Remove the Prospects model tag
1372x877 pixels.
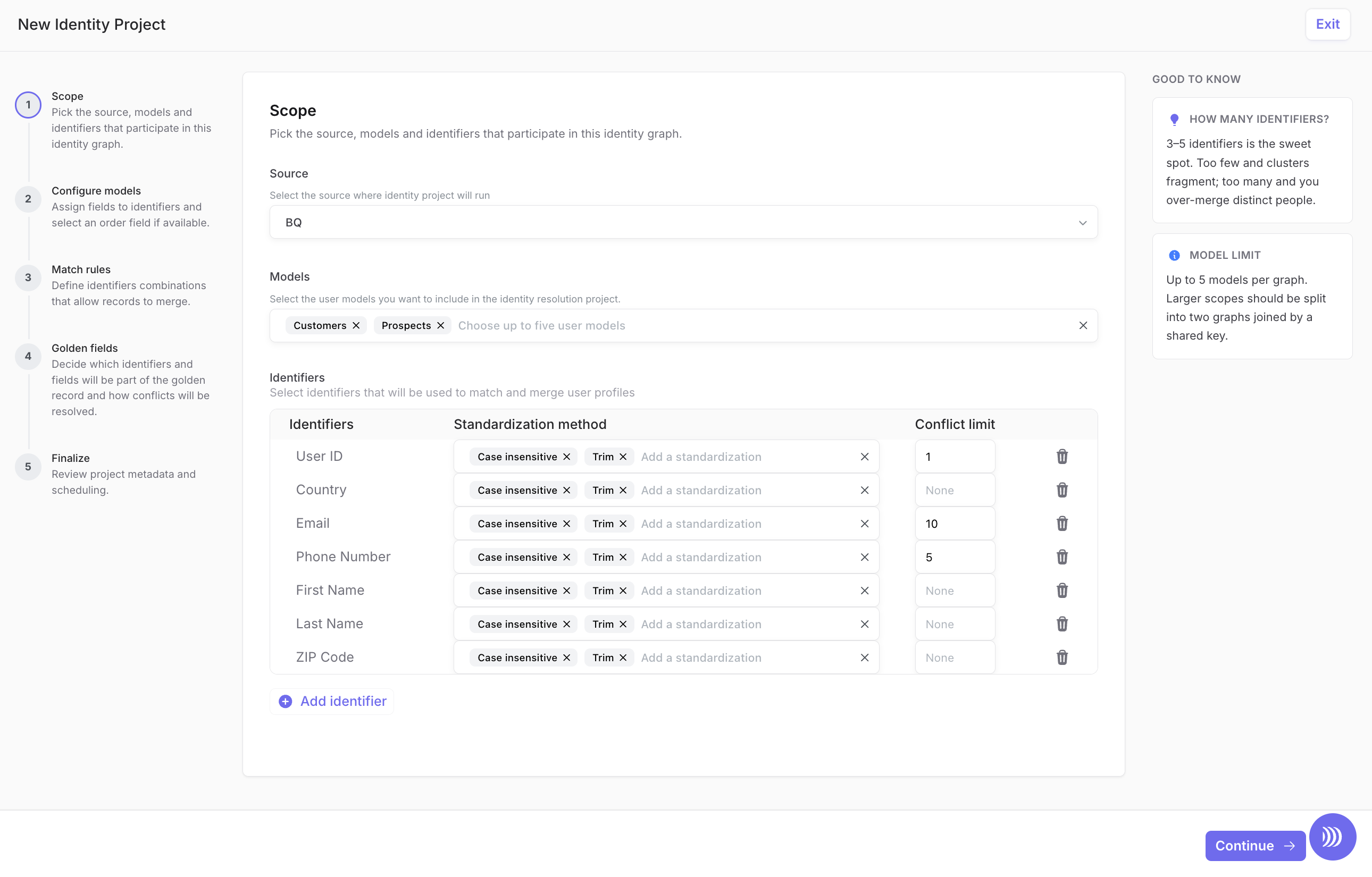[x=440, y=325]
